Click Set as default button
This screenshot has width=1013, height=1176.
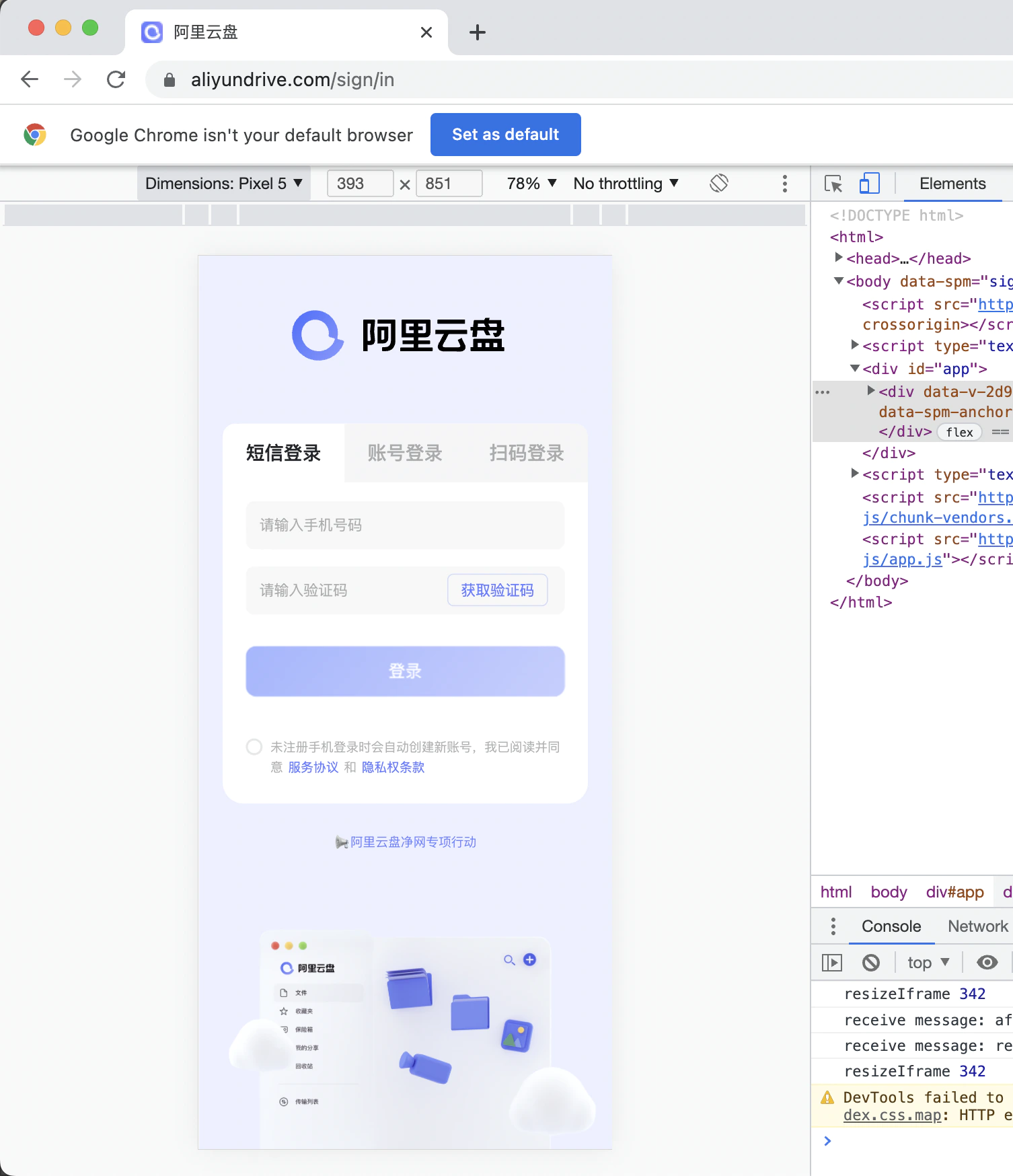pos(506,135)
